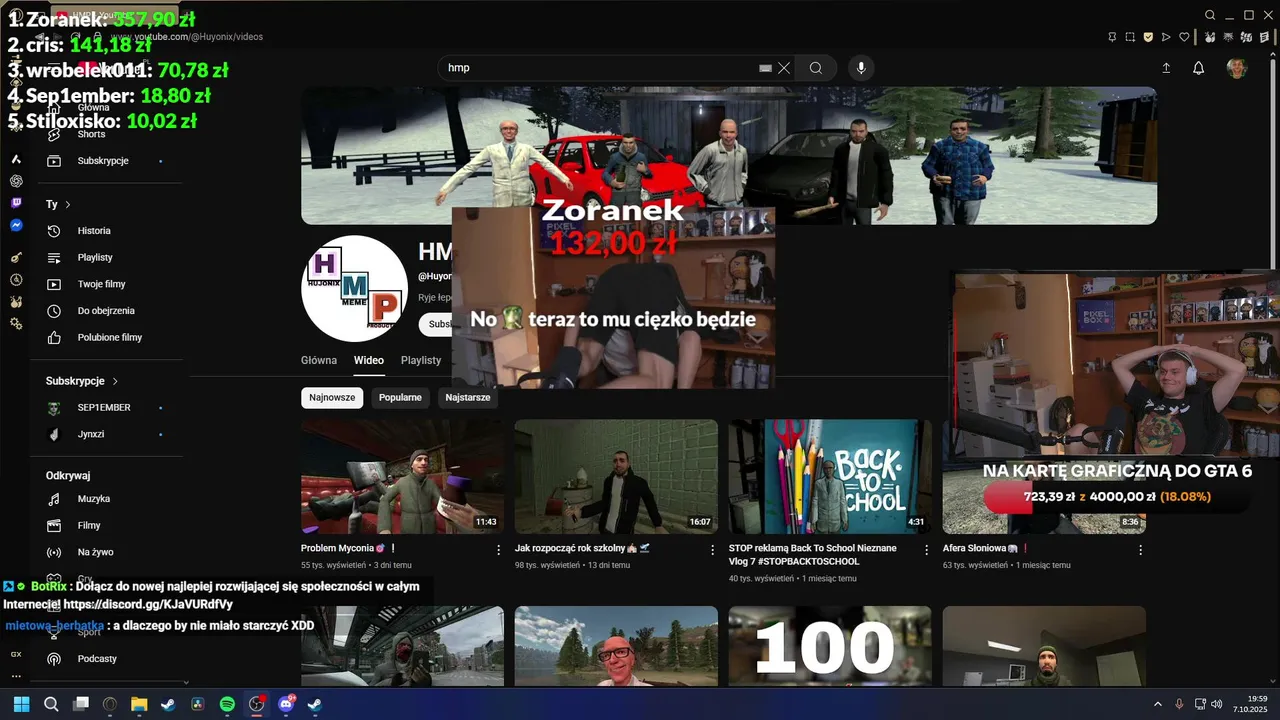Screen dimensions: 1280x720
Task: Open ChatGPT in the browser sidebar
Action: 16,181
